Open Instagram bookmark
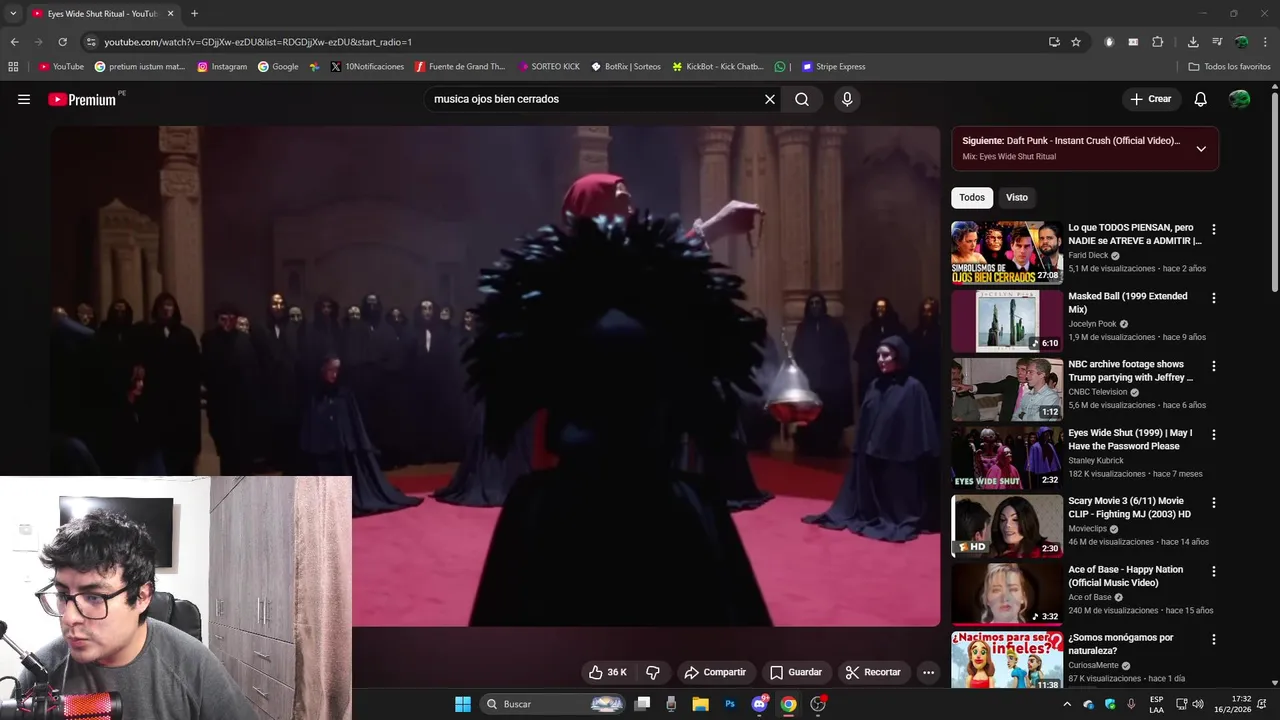The width and height of the screenshot is (1280, 720). click(222, 67)
